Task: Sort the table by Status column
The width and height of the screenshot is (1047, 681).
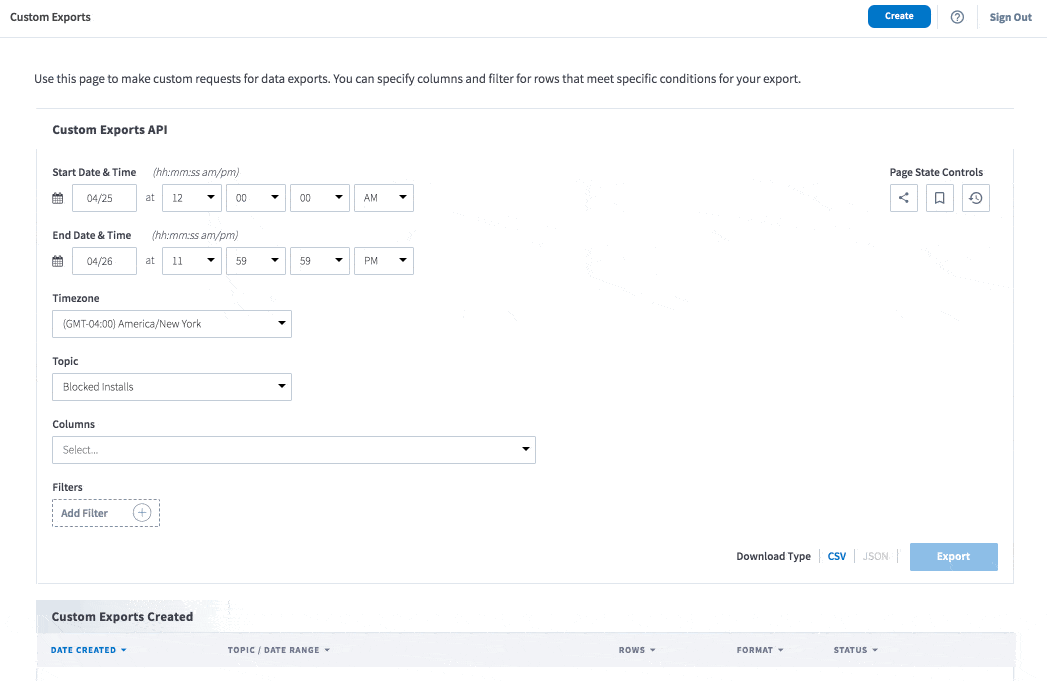Action: pyautogui.click(x=855, y=650)
